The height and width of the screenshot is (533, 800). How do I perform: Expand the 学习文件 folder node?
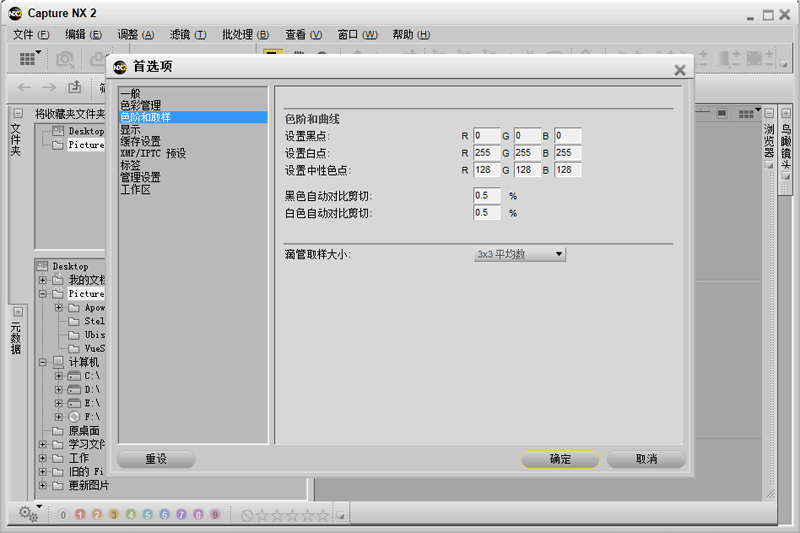tap(43, 444)
